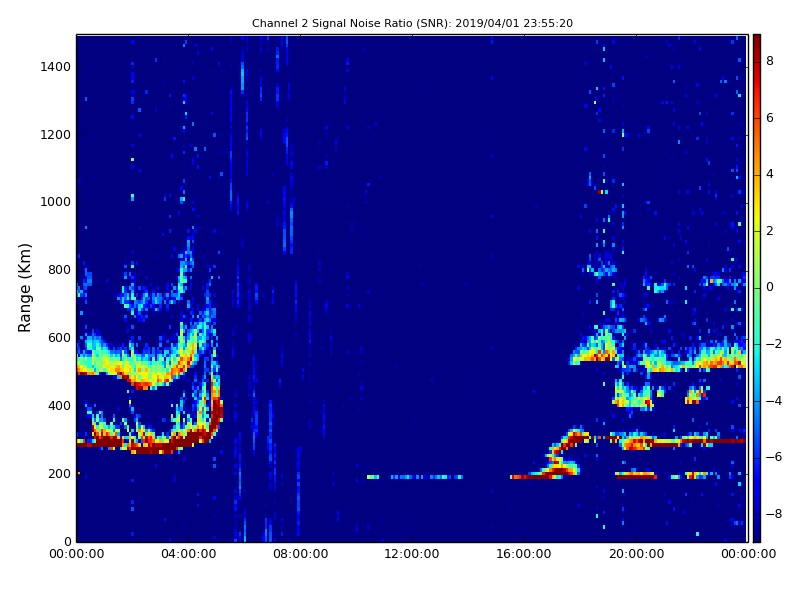Click the colorbar label −4
The image size is (800, 600).
tap(773, 401)
